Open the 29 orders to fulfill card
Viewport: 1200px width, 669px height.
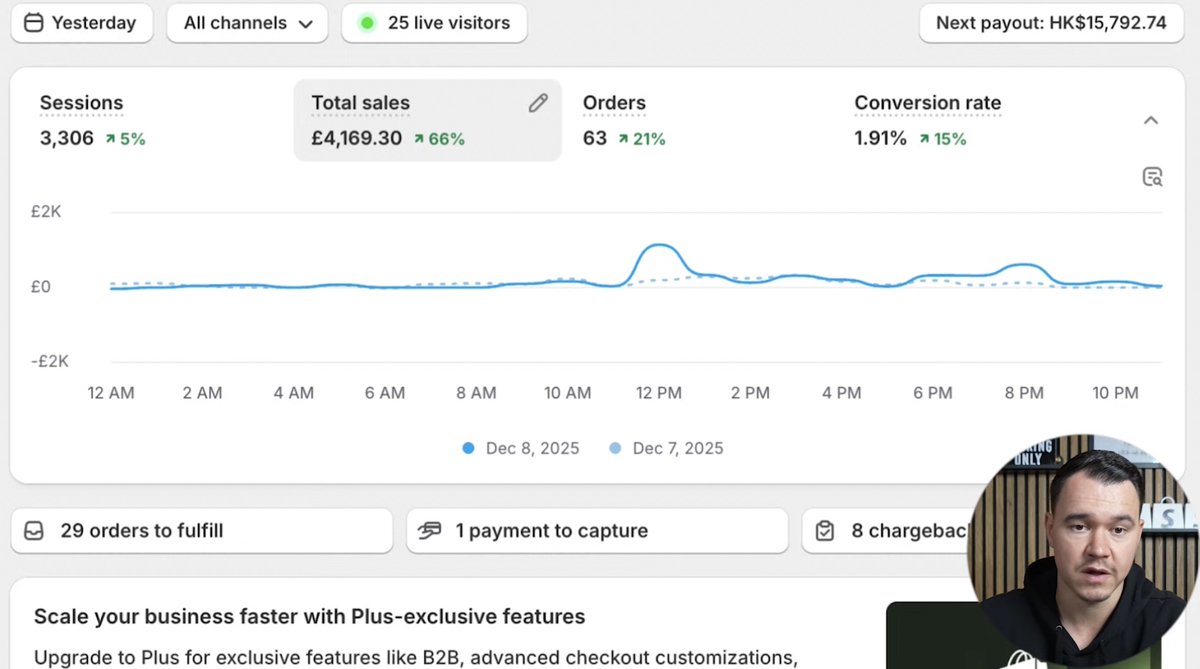point(200,530)
